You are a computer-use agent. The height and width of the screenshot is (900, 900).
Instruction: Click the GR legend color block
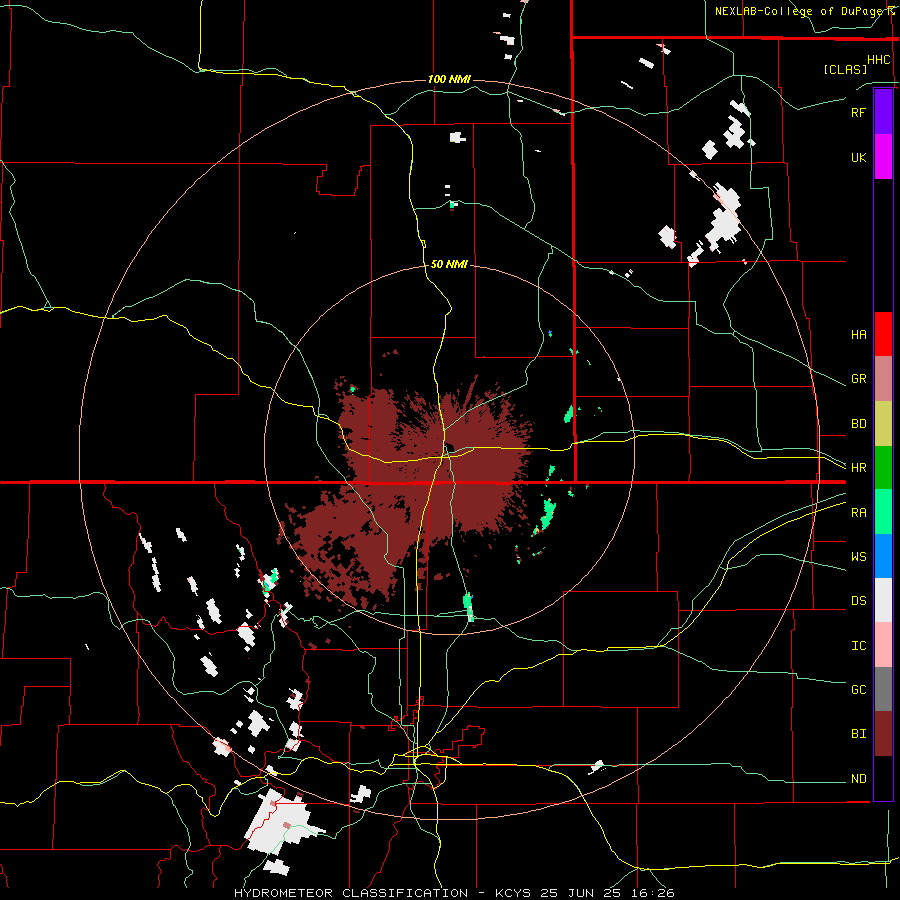tap(883, 379)
